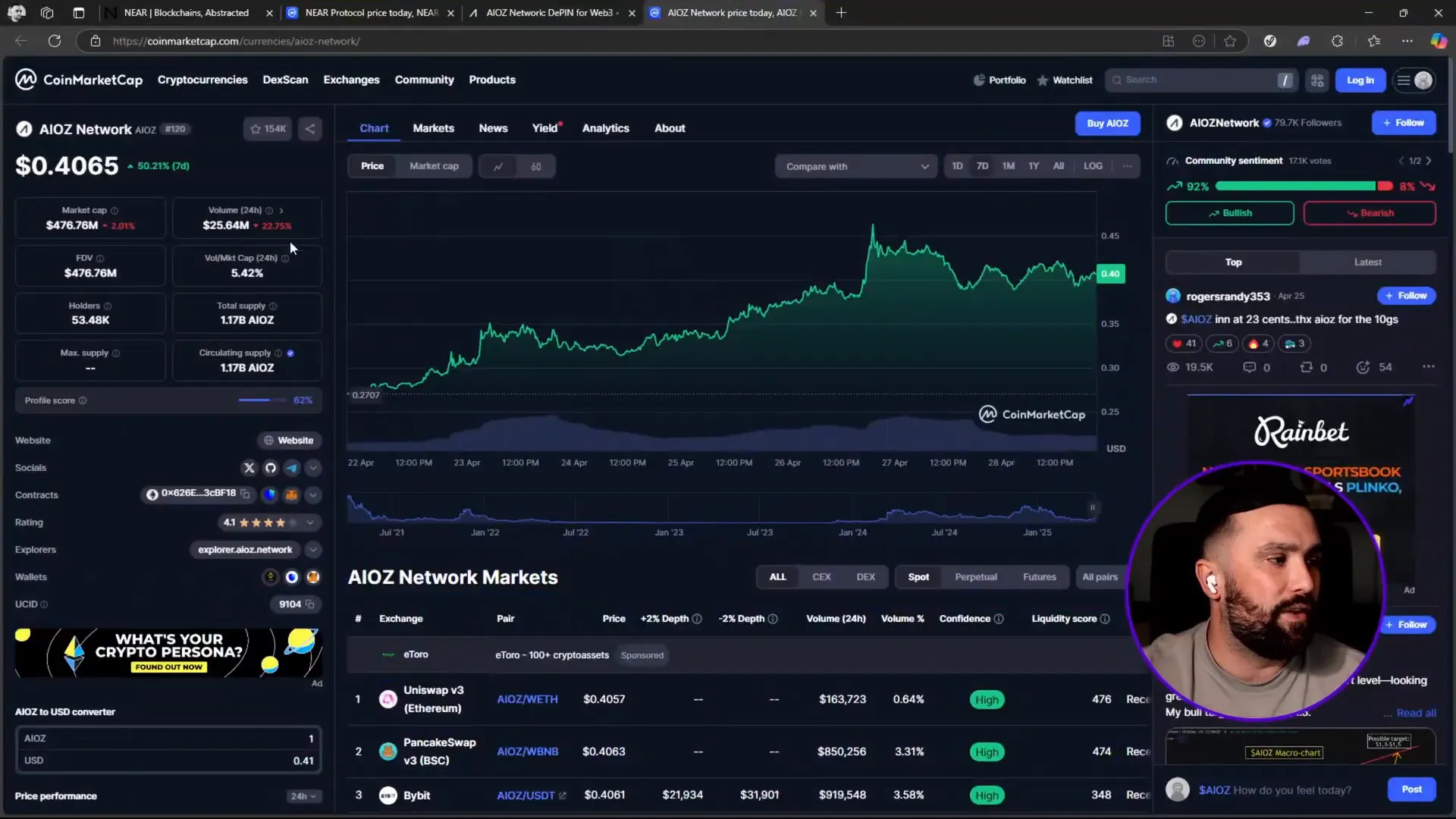The image size is (1456, 819).
Task: Open header grid icon next to search
Action: 1317,80
